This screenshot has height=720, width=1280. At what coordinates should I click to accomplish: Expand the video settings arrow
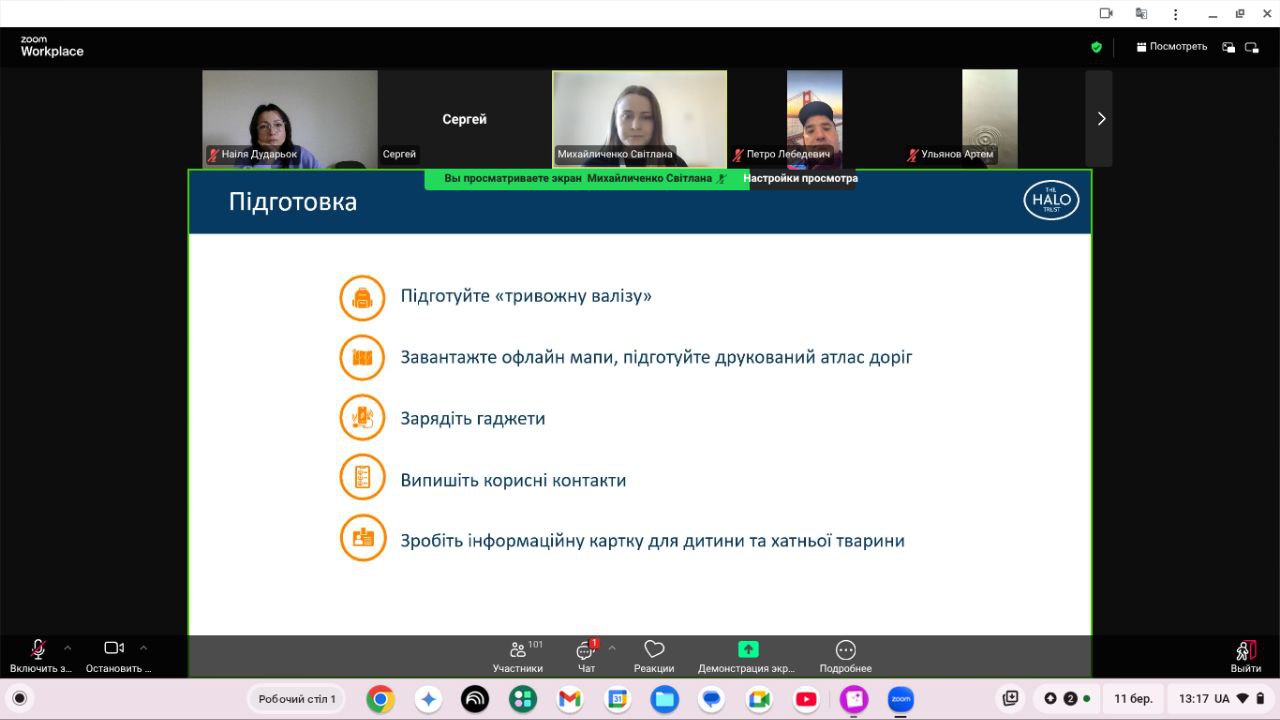143,648
